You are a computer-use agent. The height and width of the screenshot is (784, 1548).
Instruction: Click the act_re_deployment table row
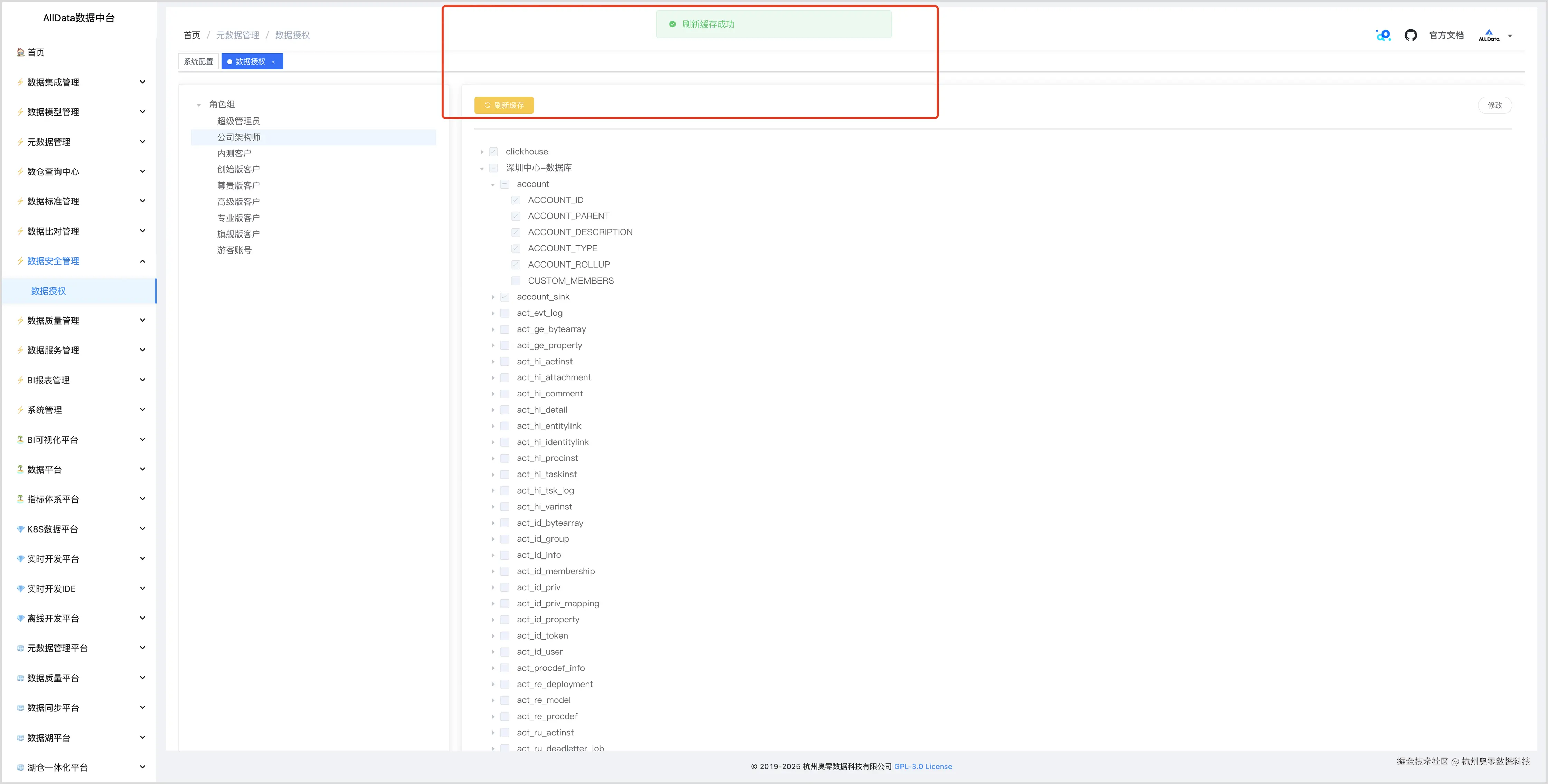click(555, 684)
